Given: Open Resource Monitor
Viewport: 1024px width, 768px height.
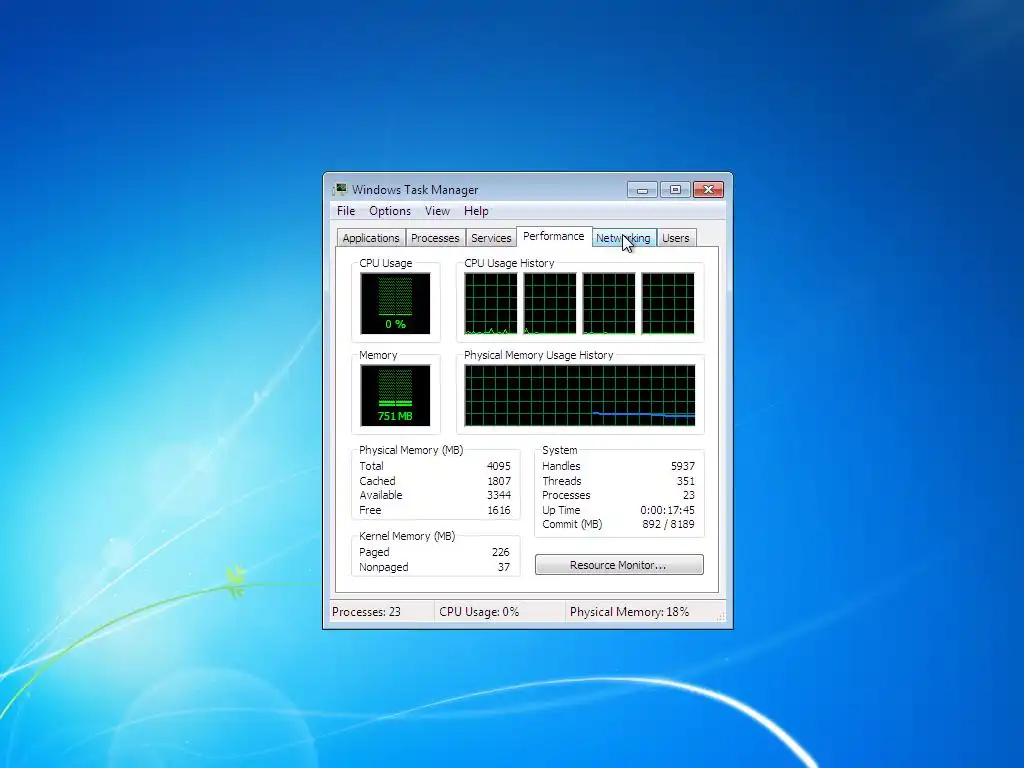Looking at the screenshot, I should pyautogui.click(x=619, y=565).
